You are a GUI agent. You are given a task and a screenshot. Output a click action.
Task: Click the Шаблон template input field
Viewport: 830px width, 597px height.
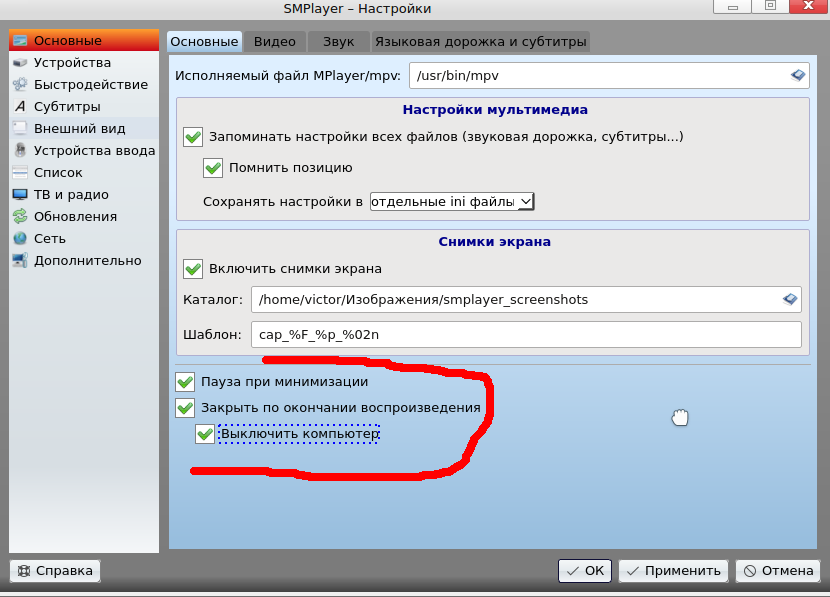(x=526, y=334)
